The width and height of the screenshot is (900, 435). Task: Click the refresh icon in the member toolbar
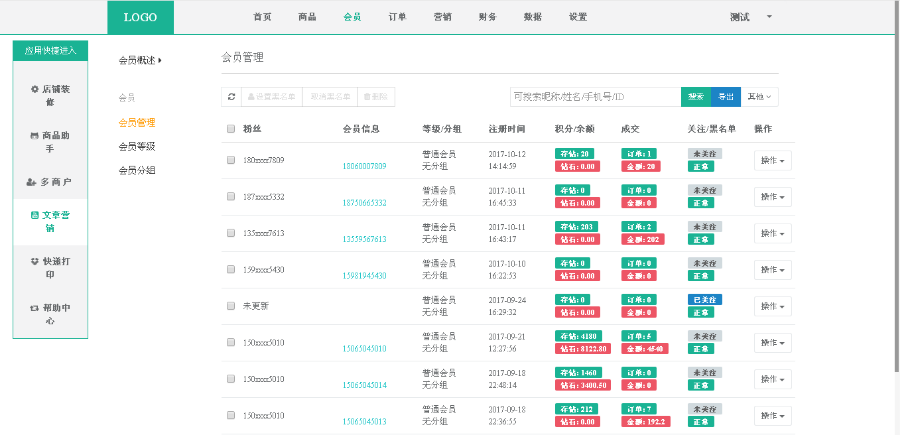click(x=231, y=97)
